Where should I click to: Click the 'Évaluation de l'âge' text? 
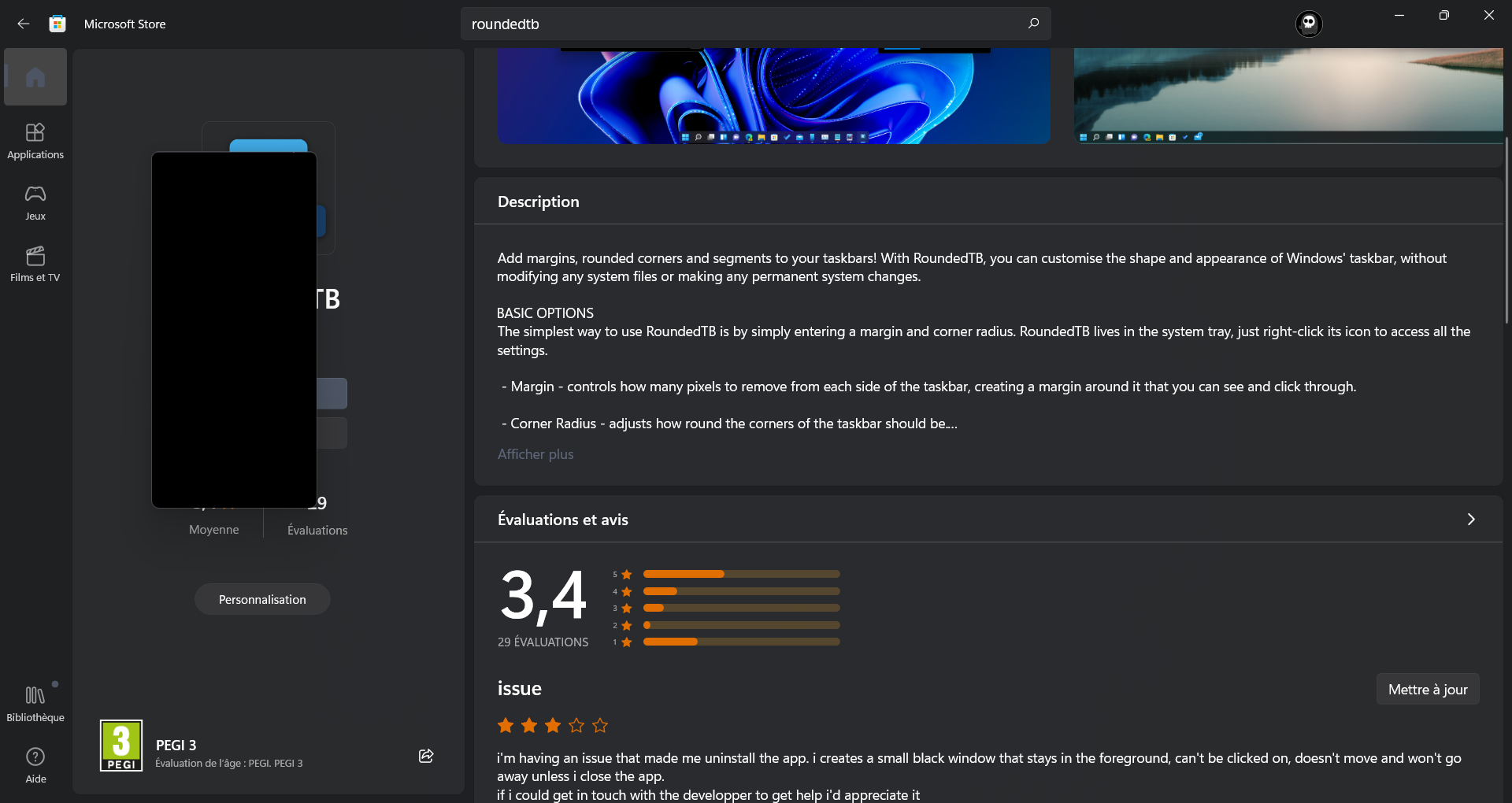coord(229,764)
